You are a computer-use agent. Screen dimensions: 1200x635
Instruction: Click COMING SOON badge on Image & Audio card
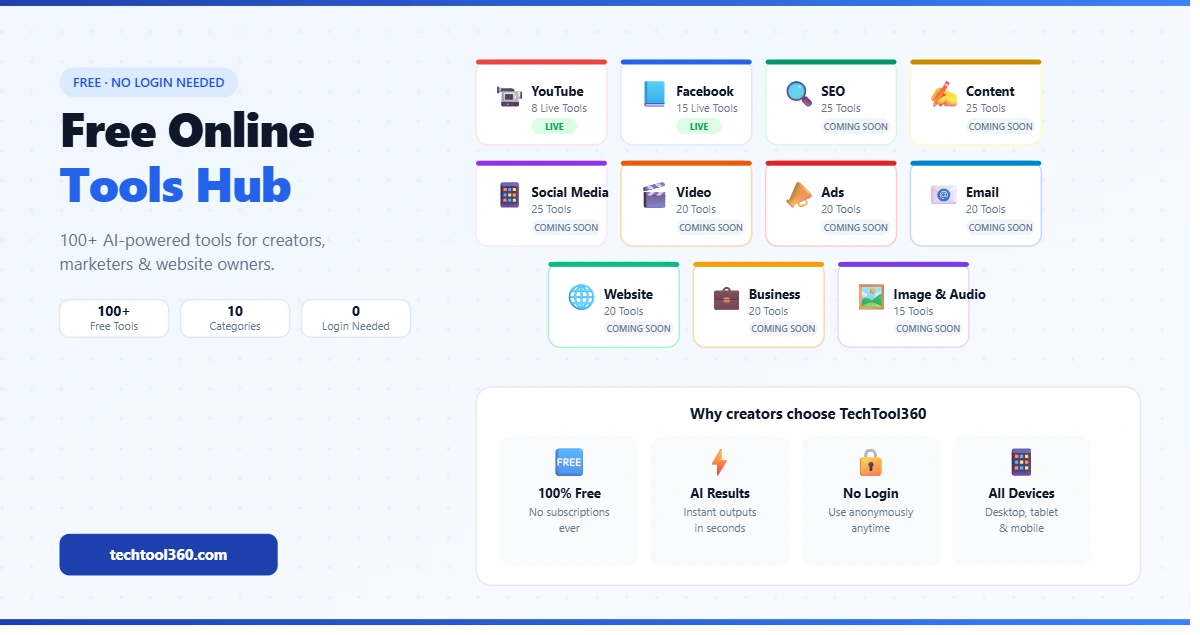click(928, 328)
